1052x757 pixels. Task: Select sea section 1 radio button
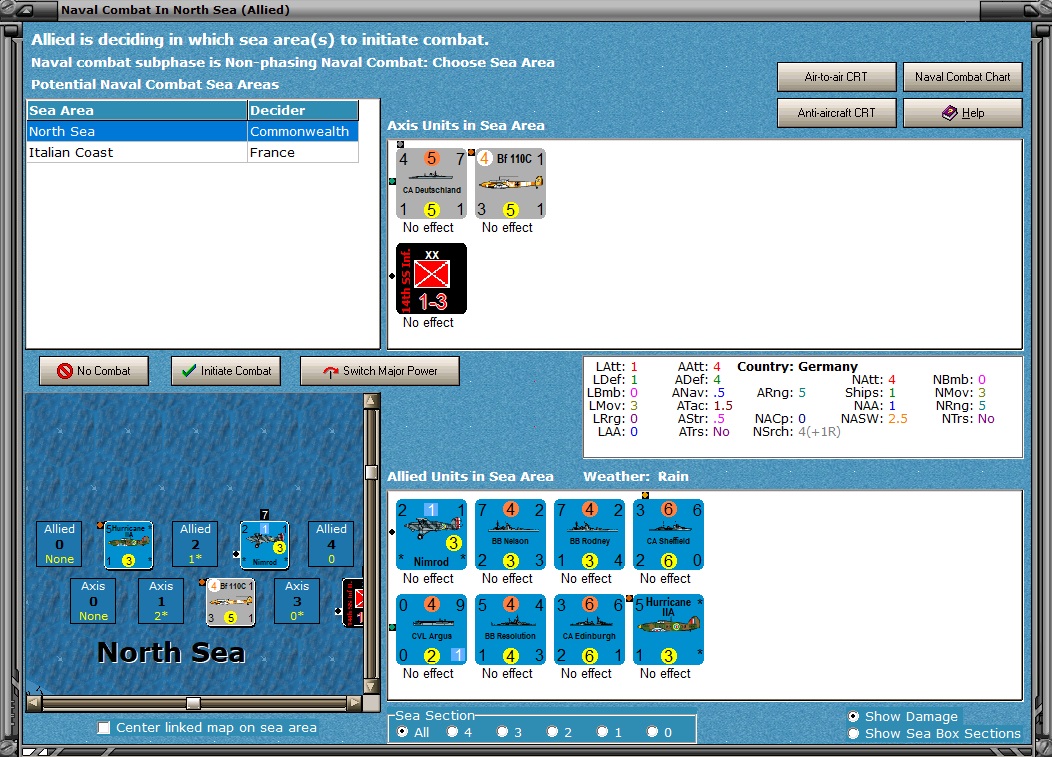pyautogui.click(x=602, y=731)
